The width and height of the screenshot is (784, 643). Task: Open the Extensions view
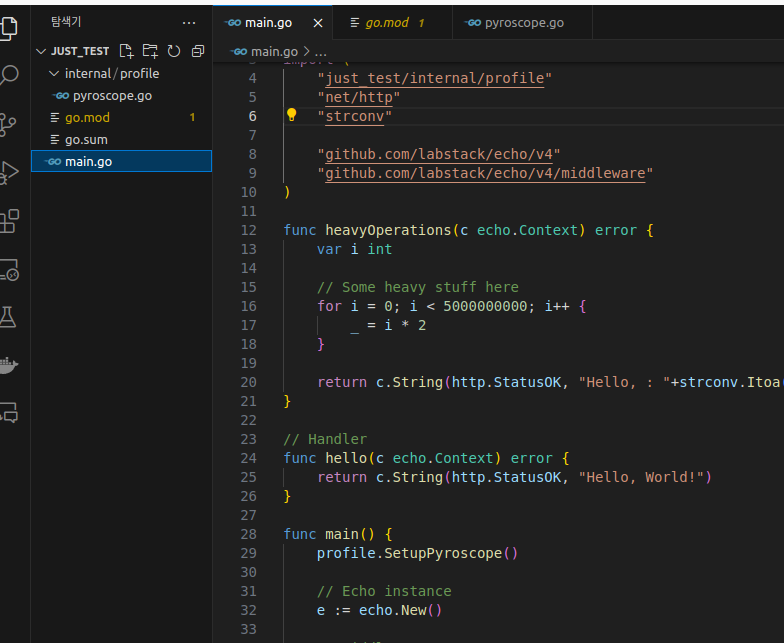click(x=8, y=220)
